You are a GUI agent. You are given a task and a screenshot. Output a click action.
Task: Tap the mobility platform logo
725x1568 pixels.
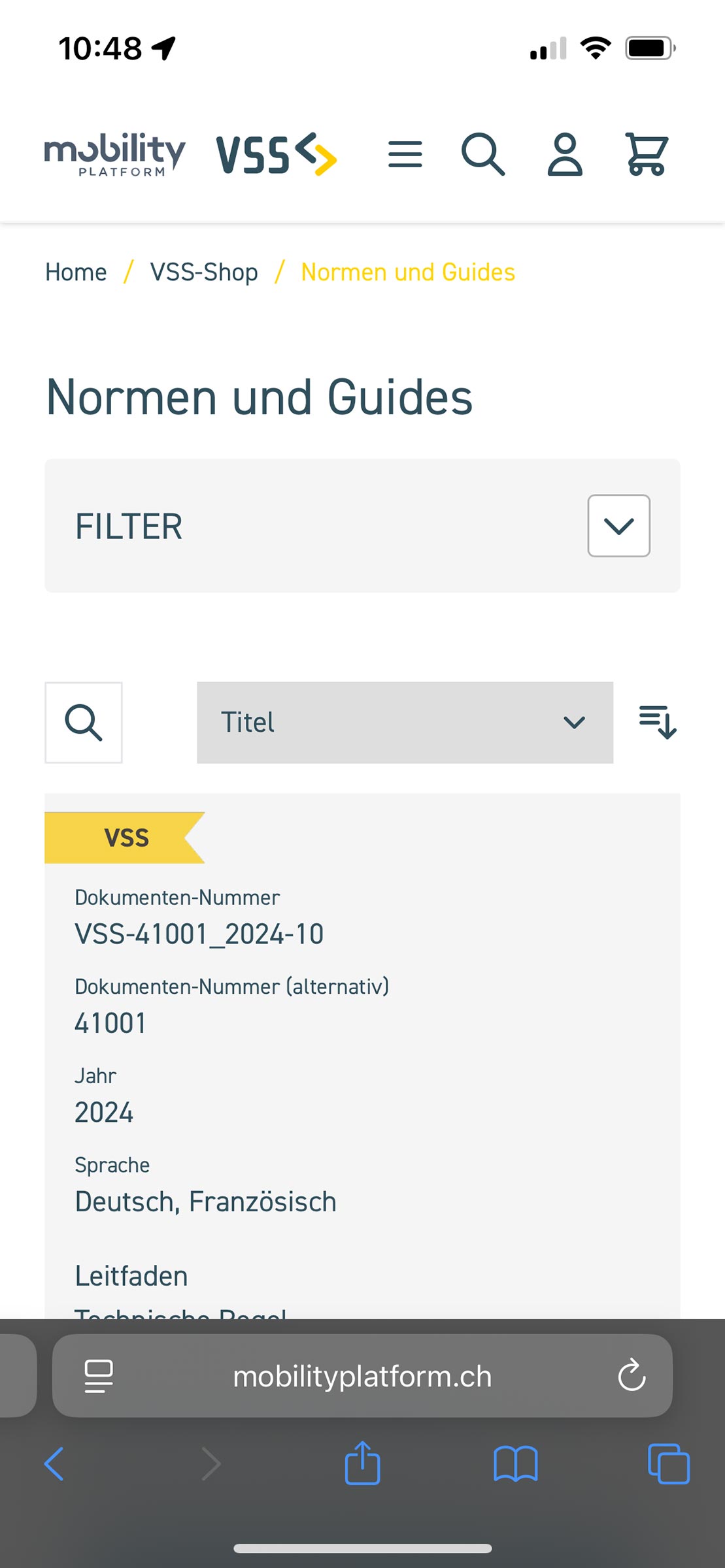[x=115, y=155]
